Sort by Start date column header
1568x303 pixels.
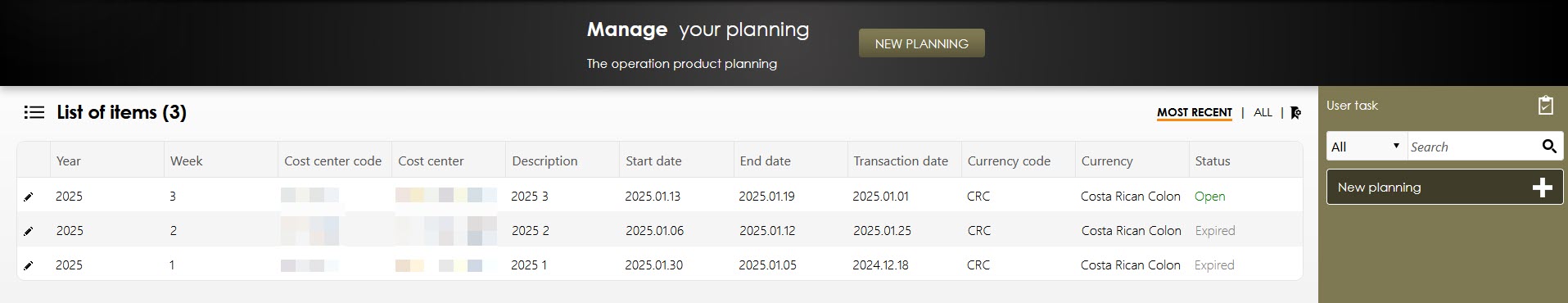click(653, 161)
